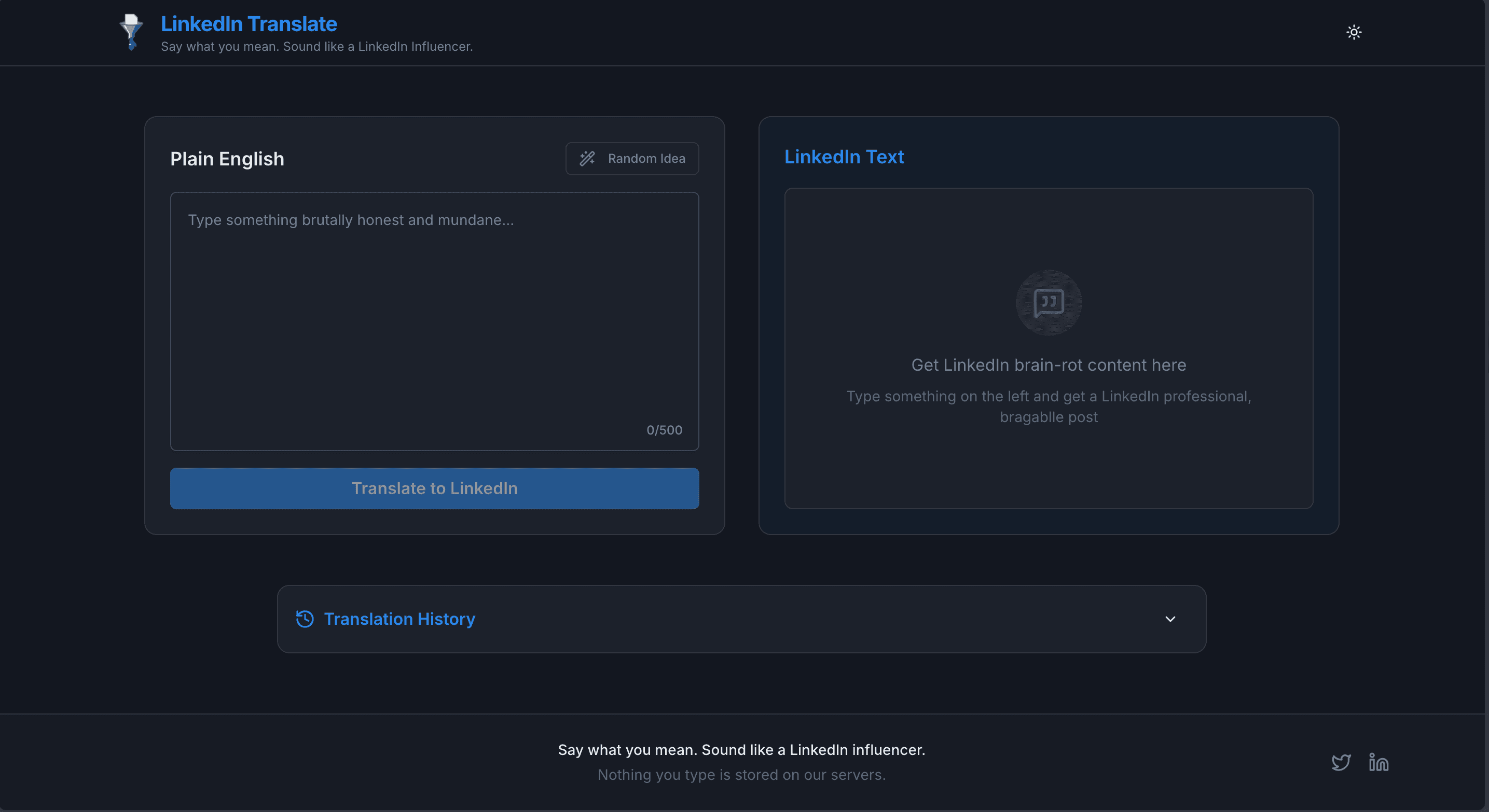The image size is (1489, 812).
Task: Click the funnel logo icon in header
Action: (131, 32)
